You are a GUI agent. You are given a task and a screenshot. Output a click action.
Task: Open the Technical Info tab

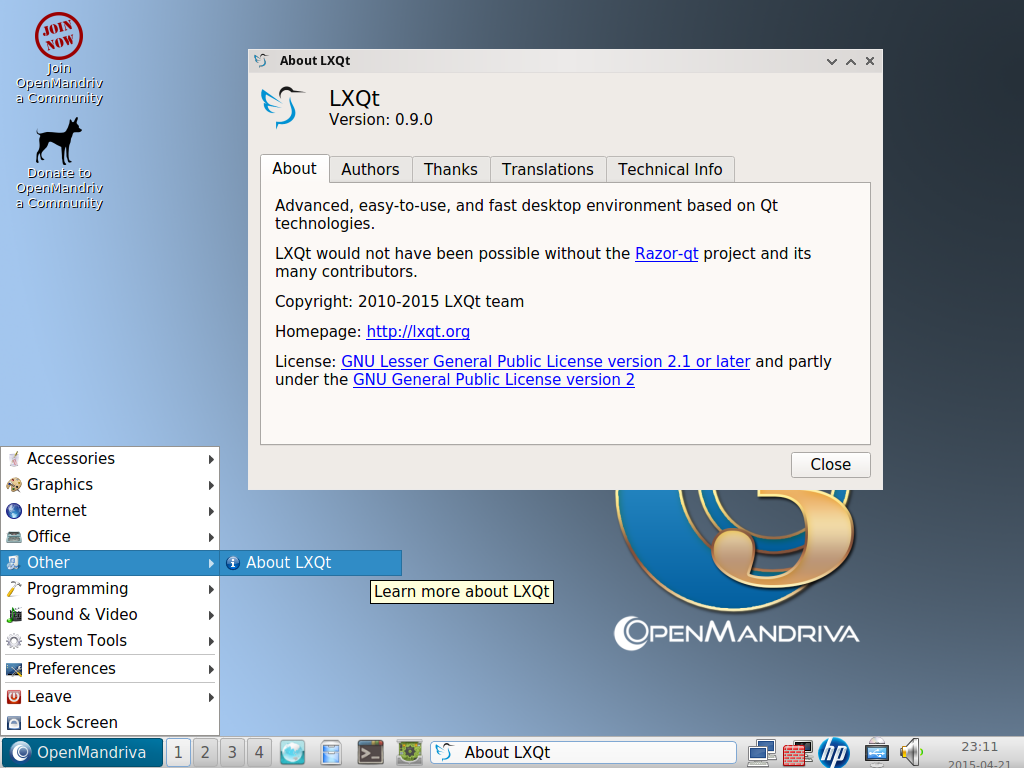tap(670, 169)
